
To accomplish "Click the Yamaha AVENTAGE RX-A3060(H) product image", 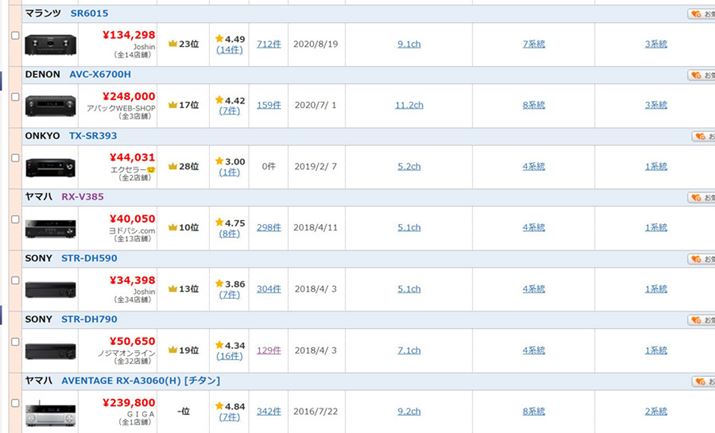I will (x=50, y=411).
